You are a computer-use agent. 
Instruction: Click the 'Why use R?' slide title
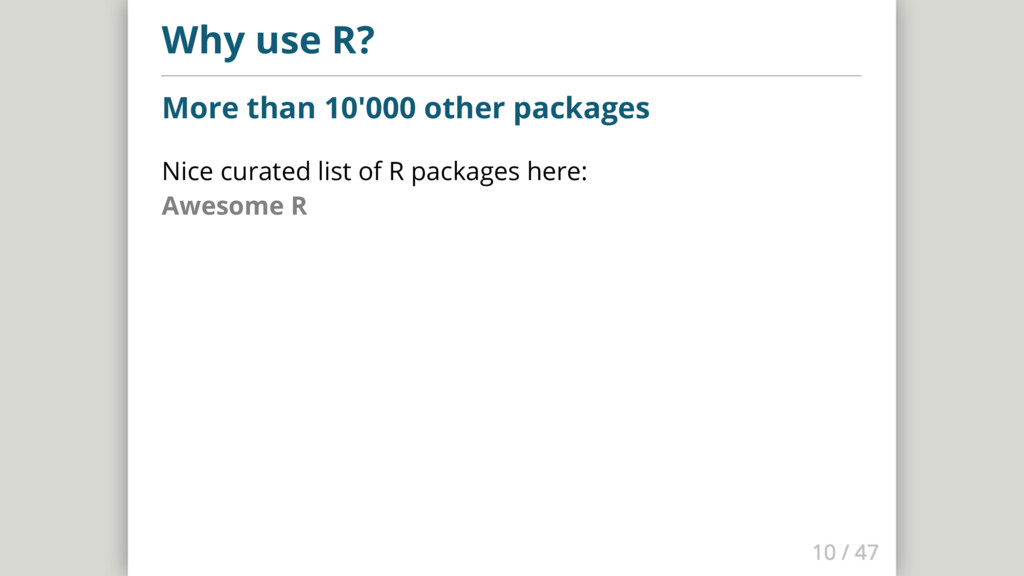point(268,40)
